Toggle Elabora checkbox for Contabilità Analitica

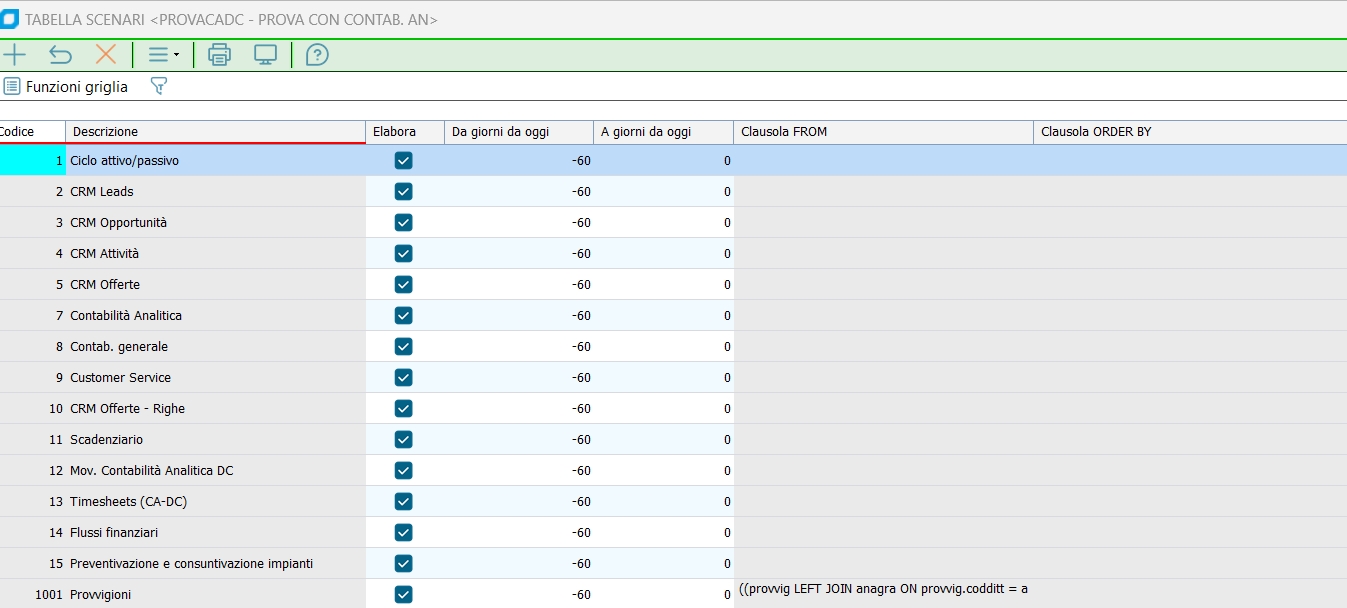(404, 315)
